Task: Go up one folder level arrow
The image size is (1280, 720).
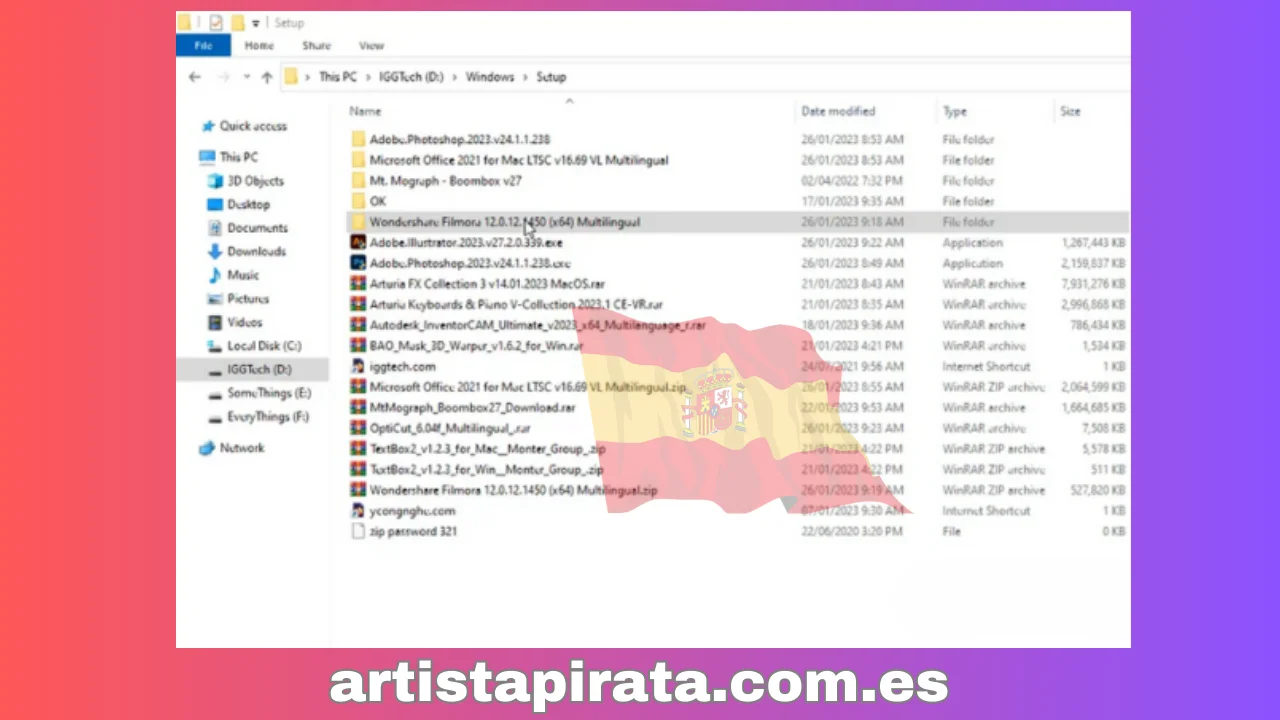Action: pyautogui.click(x=266, y=77)
